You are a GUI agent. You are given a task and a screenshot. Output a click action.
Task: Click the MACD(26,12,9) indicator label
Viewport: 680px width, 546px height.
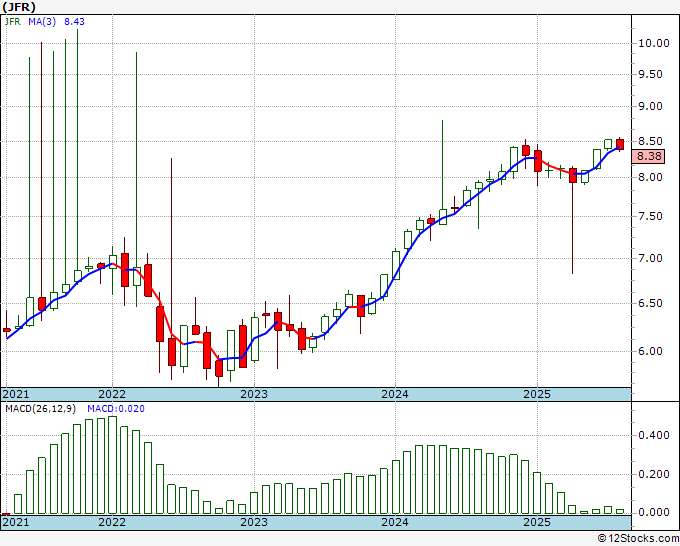(40, 409)
